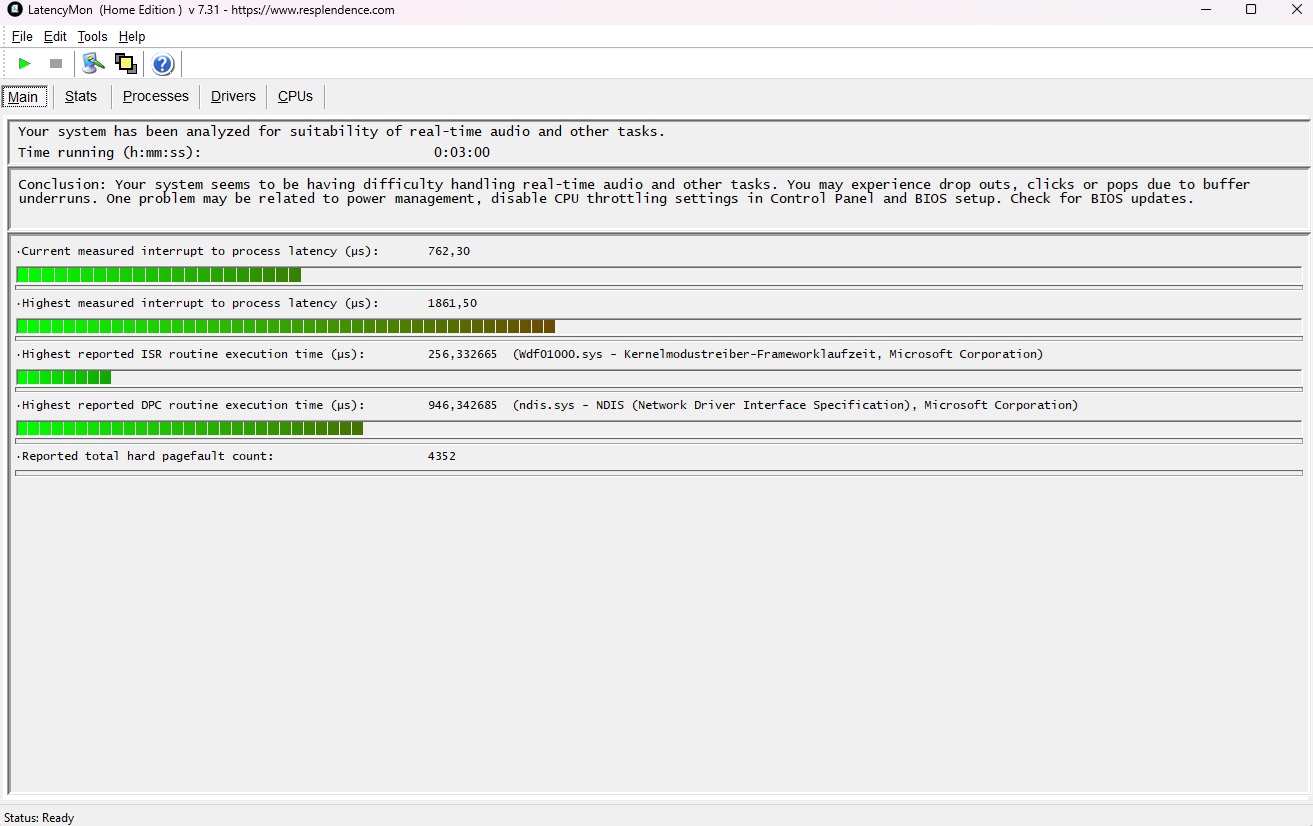Close the LatencyMon window
Screen dimensions: 1313x826
coord(1296,10)
